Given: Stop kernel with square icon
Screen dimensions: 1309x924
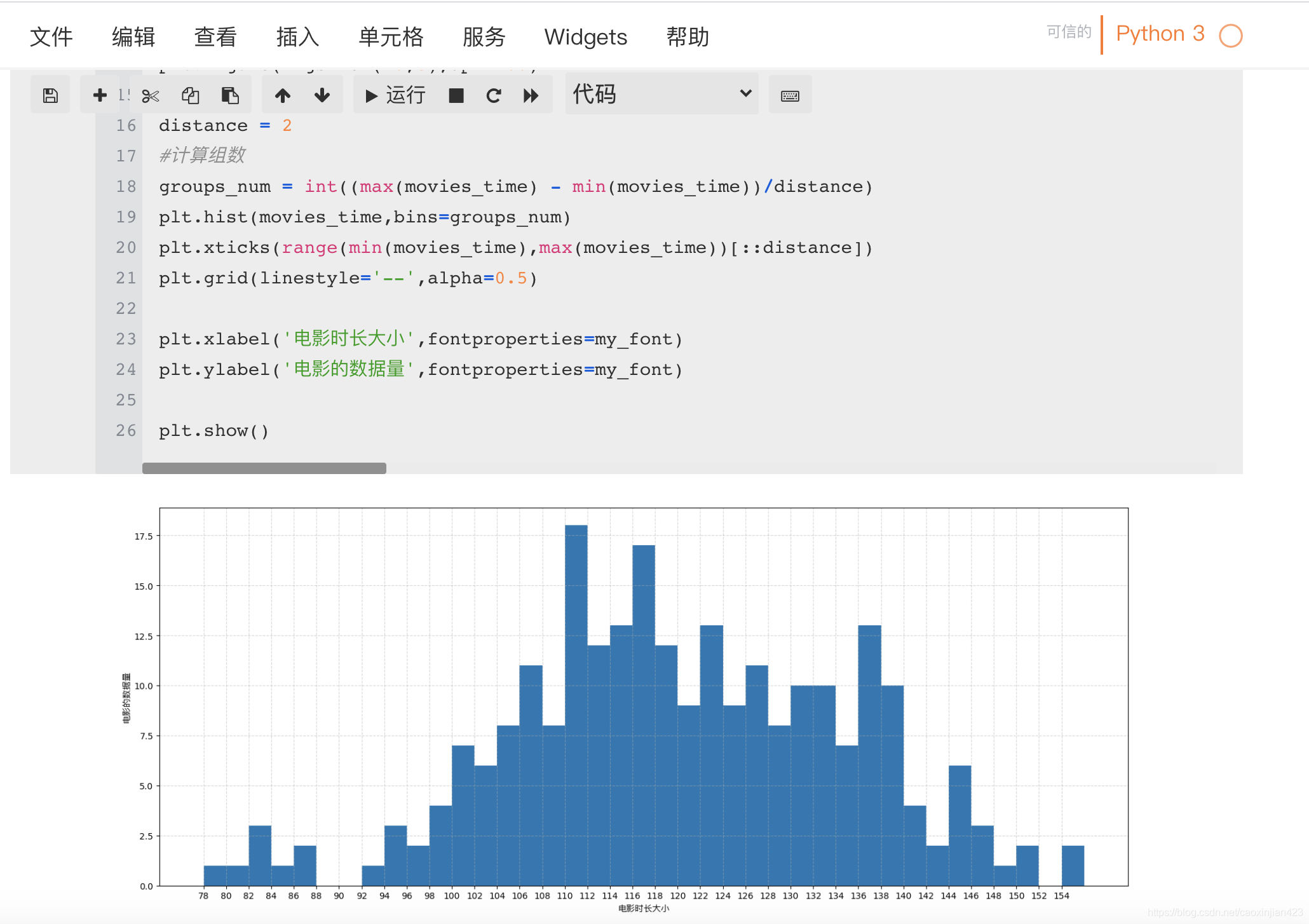Looking at the screenshot, I should click(456, 95).
